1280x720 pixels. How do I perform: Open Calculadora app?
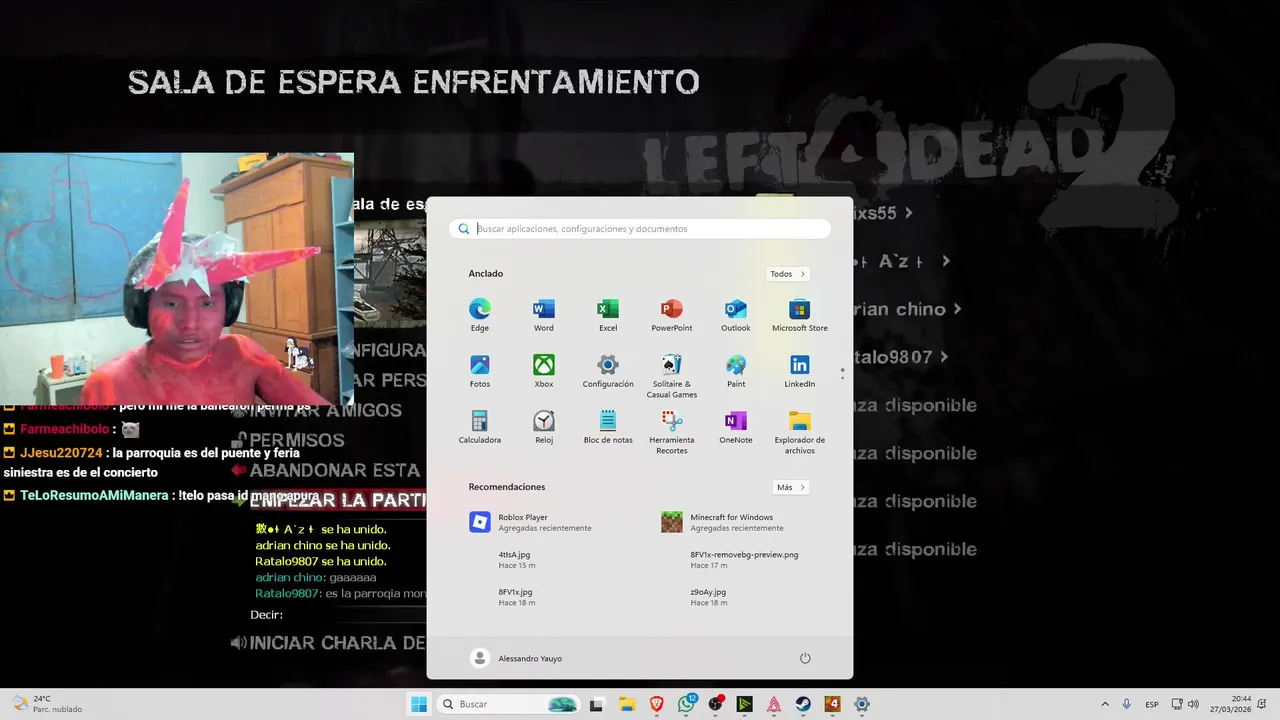[480, 427]
